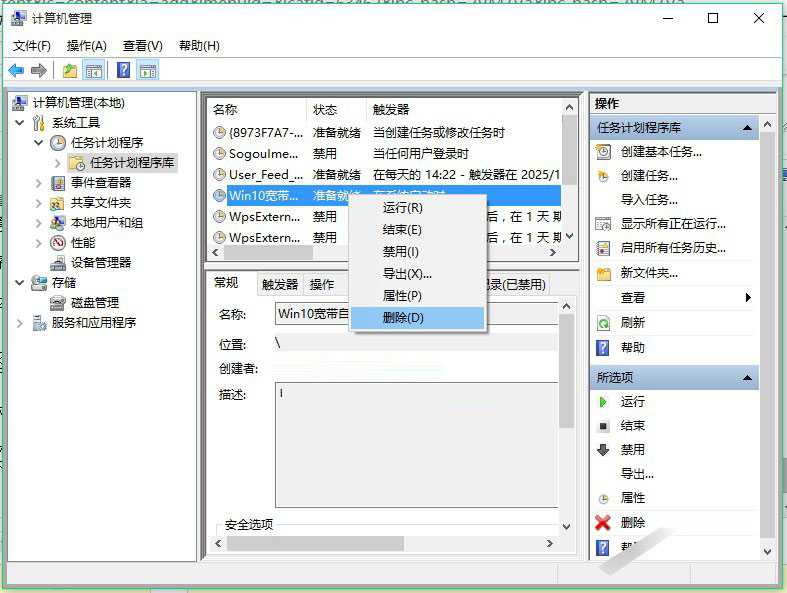Click the Forward arrow toolbar icon
This screenshot has width=787, height=593.
(39, 70)
